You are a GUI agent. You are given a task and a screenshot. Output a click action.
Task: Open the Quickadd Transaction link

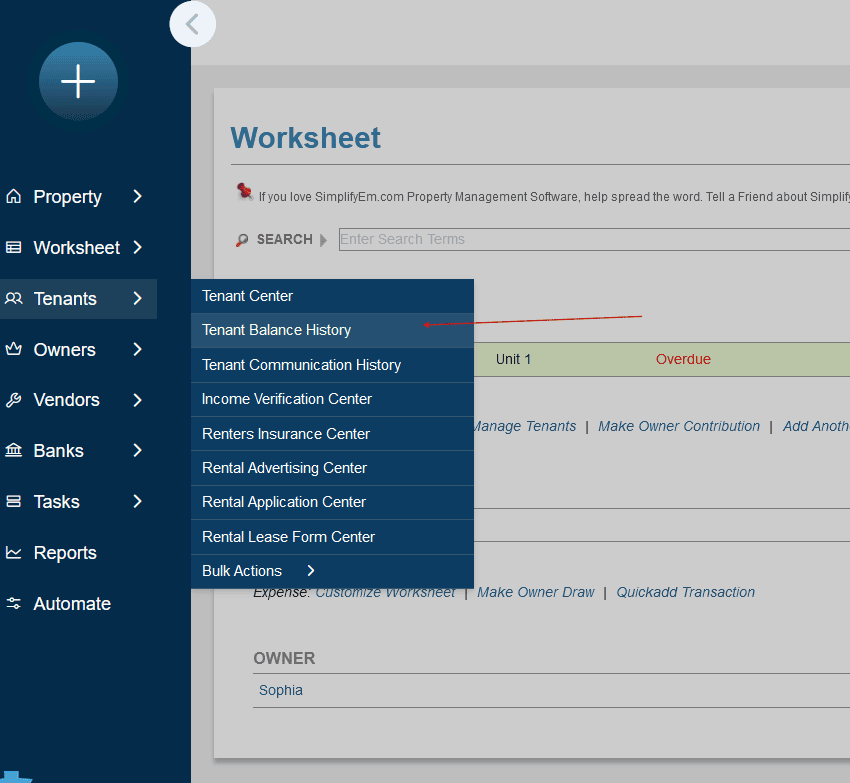click(685, 592)
